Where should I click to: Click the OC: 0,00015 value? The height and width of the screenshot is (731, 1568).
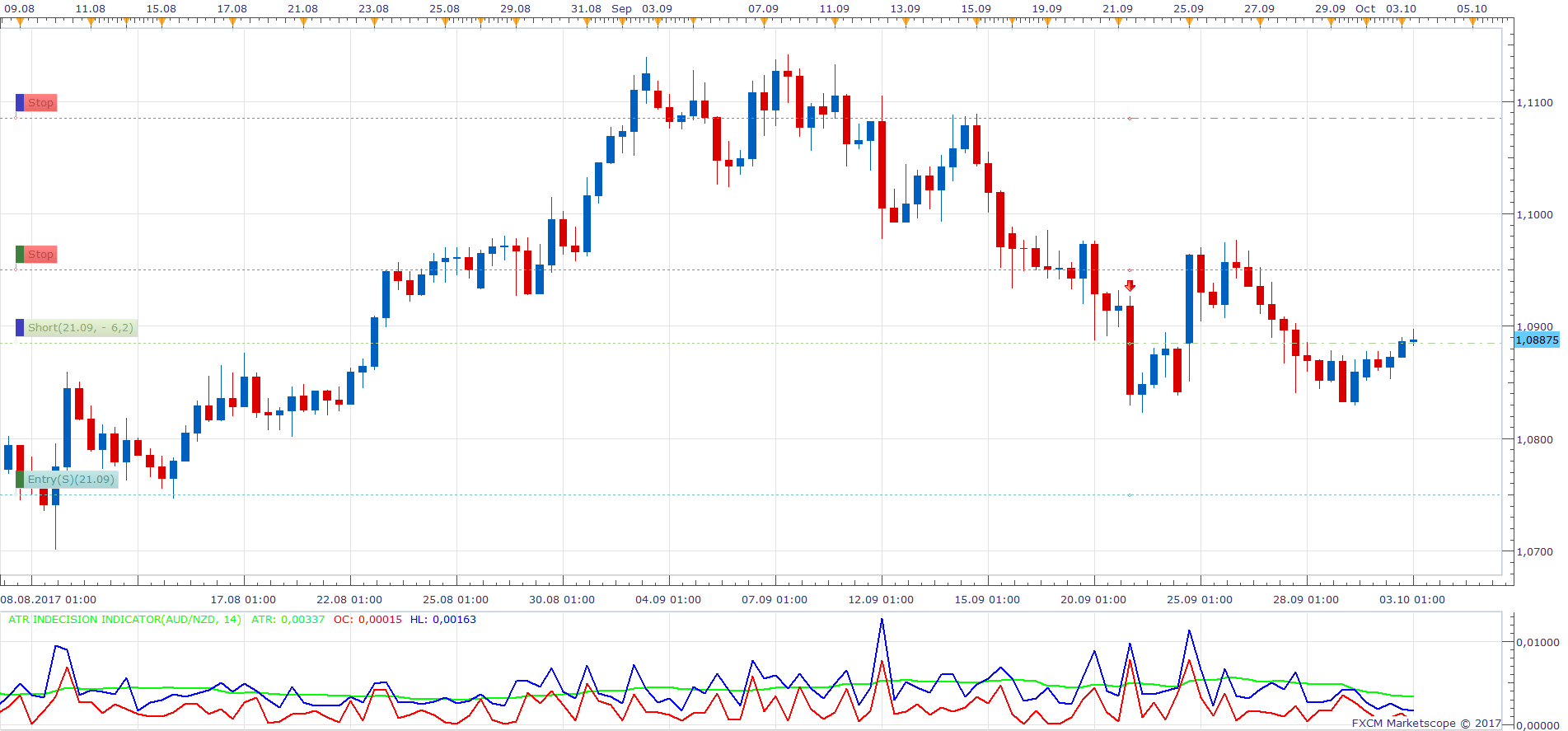(x=367, y=620)
